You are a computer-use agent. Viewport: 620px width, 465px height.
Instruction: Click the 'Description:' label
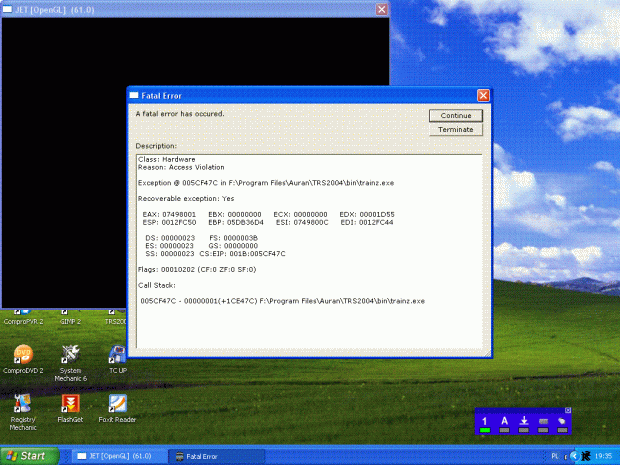click(x=156, y=146)
